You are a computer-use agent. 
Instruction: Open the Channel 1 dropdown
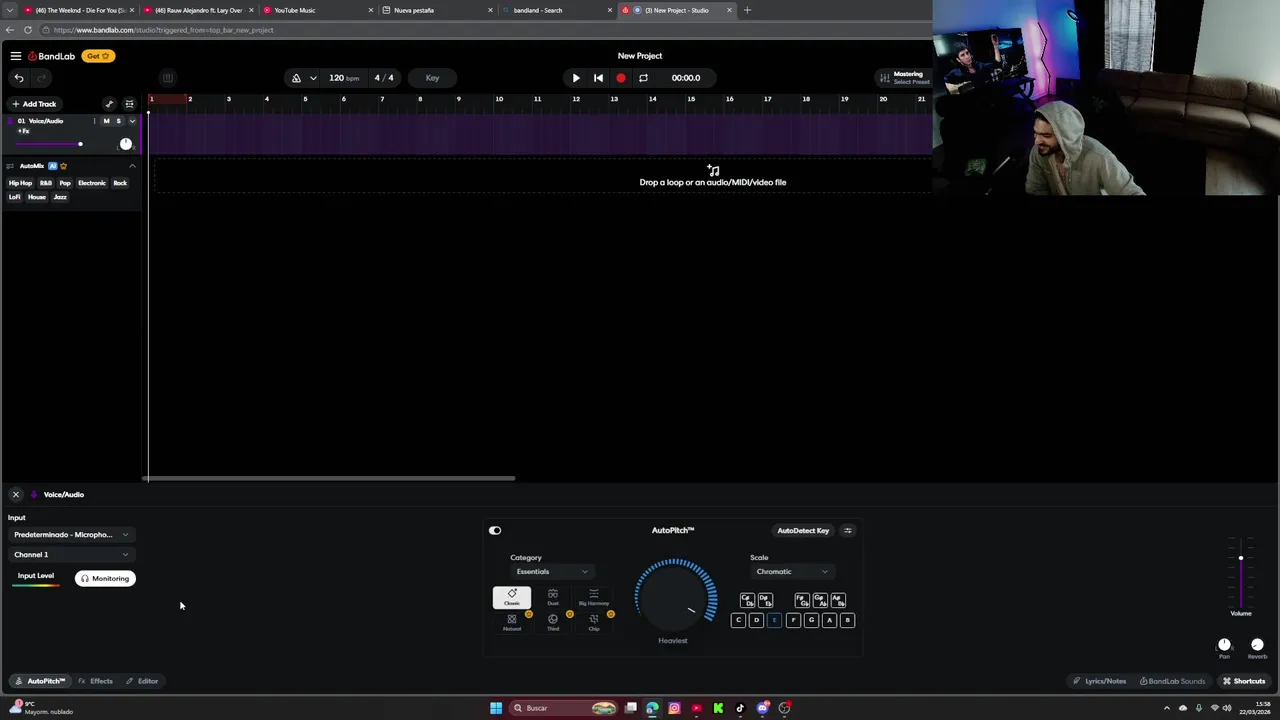[71, 555]
